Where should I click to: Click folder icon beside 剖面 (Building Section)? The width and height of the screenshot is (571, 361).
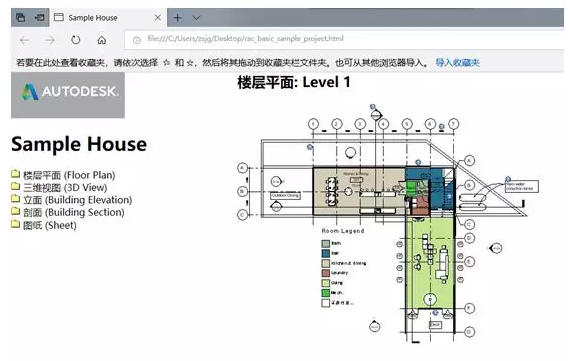(x=15, y=211)
